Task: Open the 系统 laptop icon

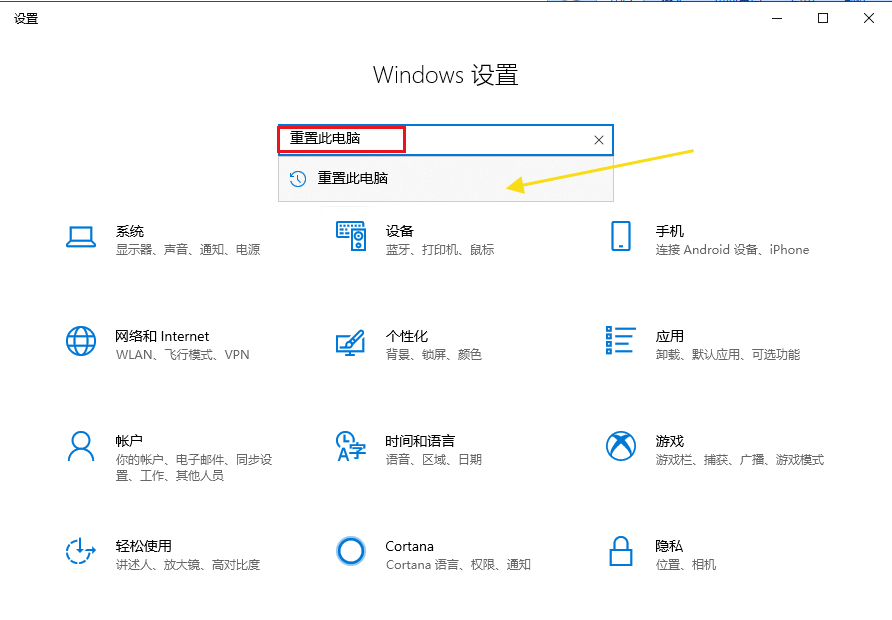Action: 81,237
